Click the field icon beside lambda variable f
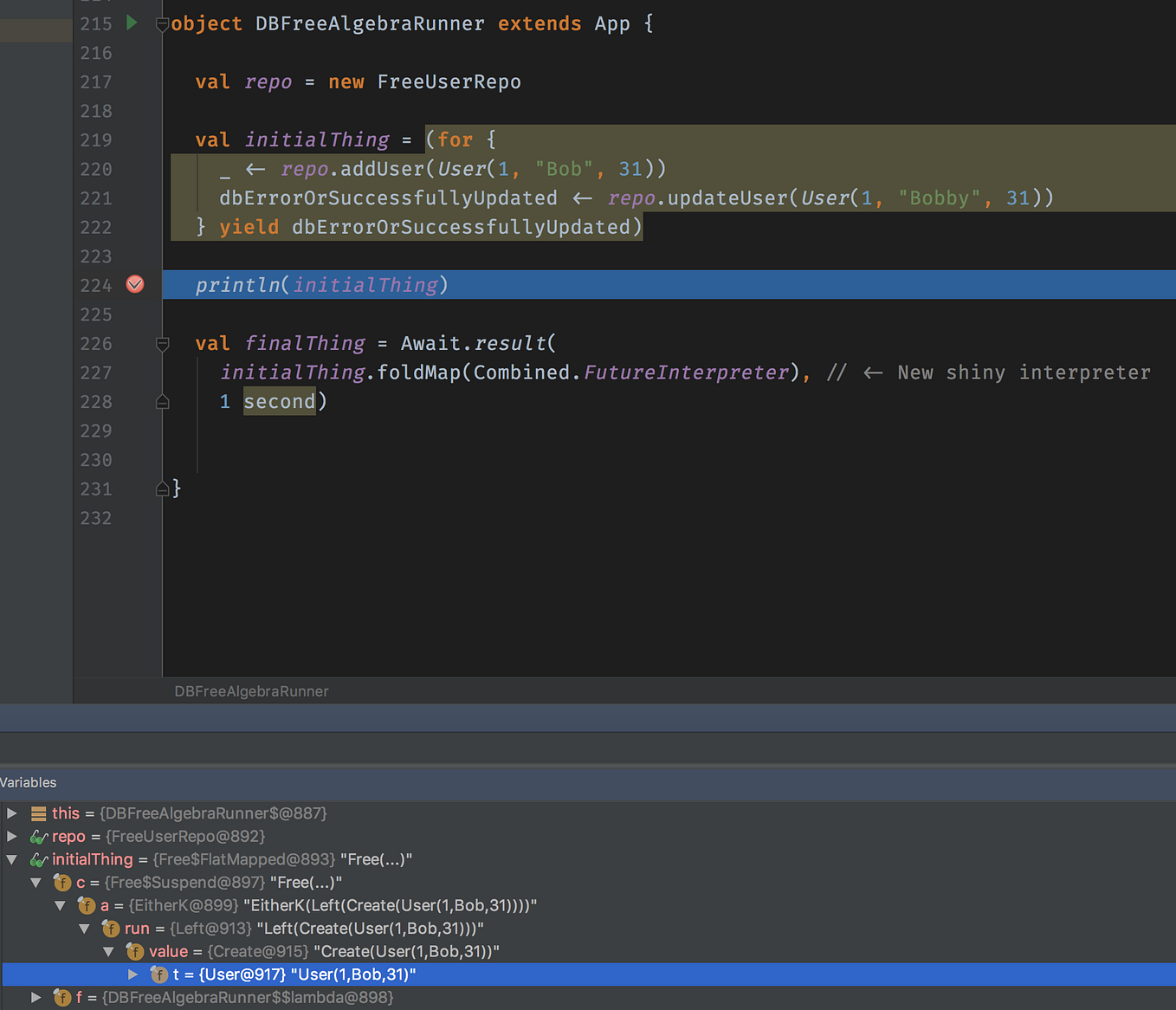1176x1010 pixels. (x=61, y=997)
